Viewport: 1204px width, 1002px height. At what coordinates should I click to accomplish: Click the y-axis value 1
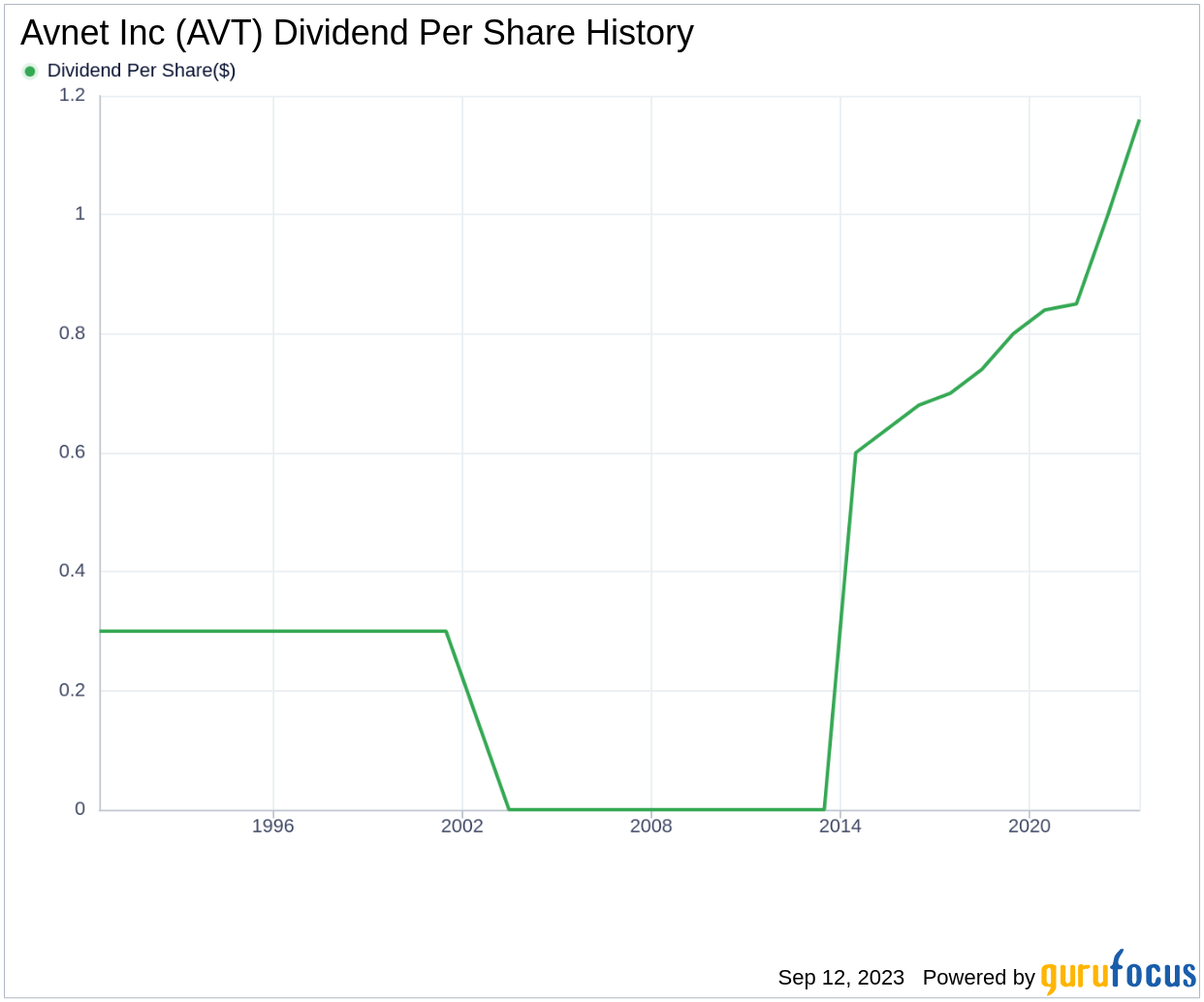tap(80, 214)
